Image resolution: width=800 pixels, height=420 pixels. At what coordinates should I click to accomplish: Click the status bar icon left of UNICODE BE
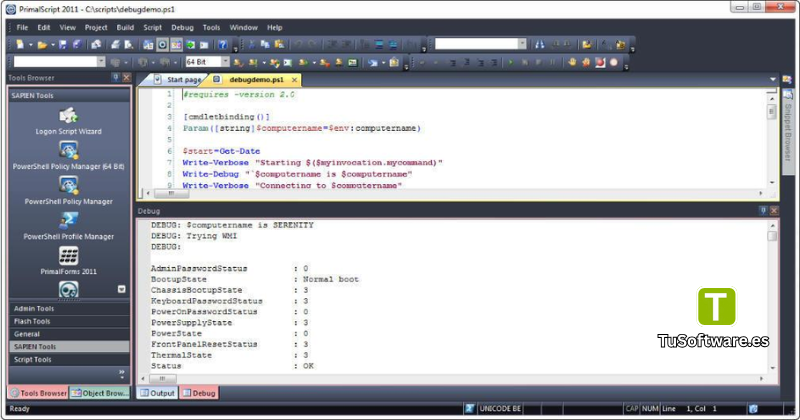[469, 409]
